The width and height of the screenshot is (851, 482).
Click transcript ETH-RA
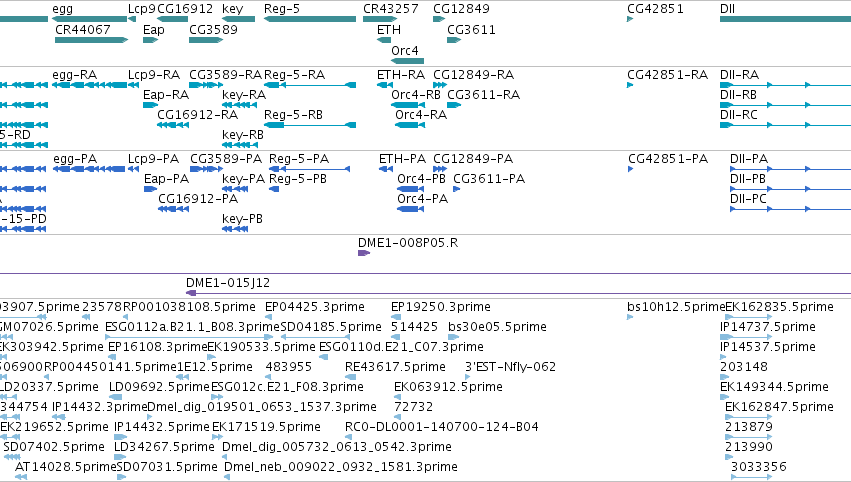401,75
